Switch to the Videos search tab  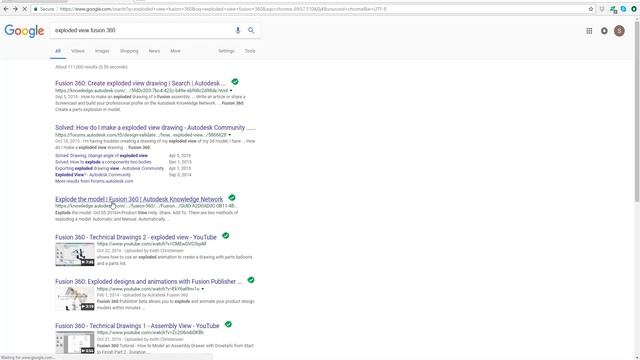(x=78, y=51)
